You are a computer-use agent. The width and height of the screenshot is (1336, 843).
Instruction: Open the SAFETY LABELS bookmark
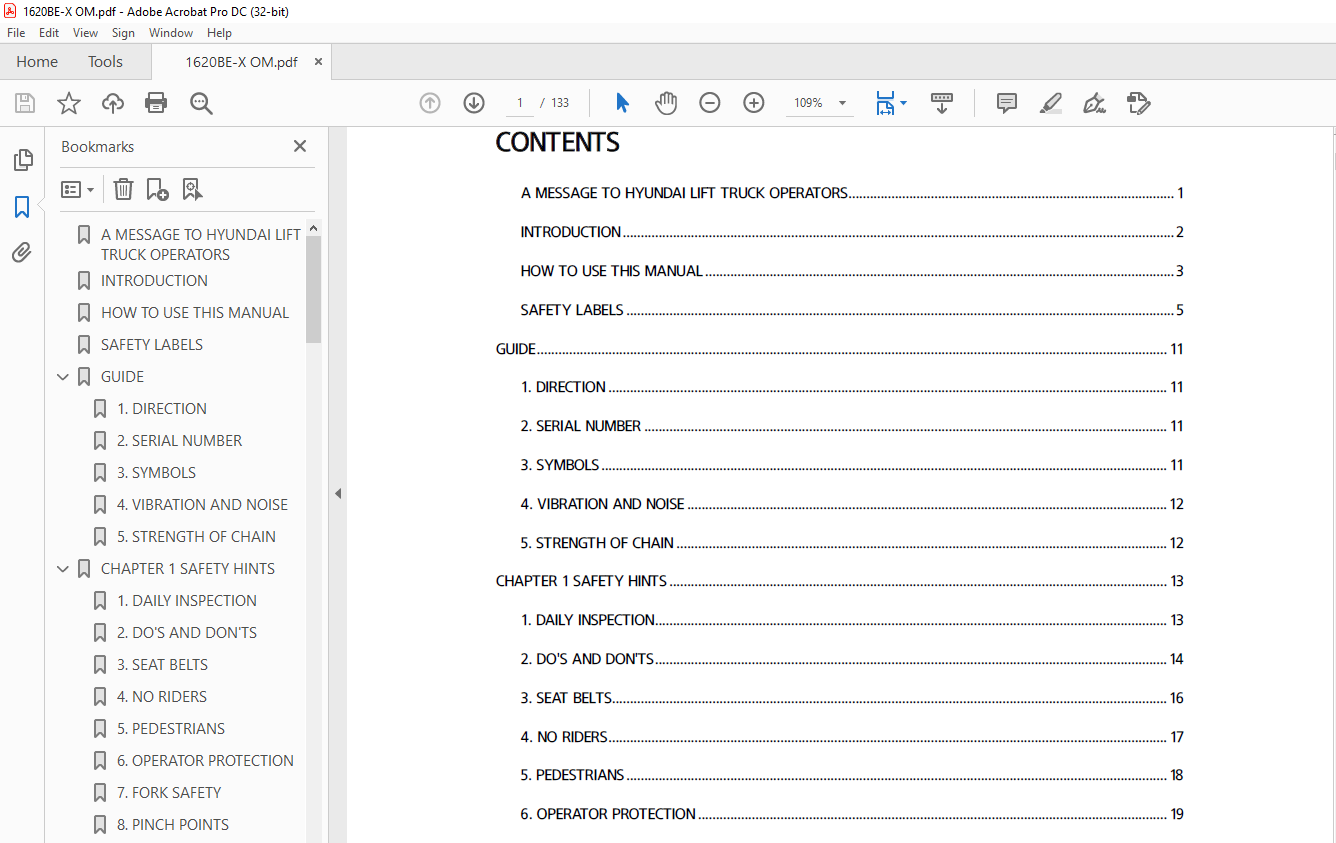click(152, 344)
